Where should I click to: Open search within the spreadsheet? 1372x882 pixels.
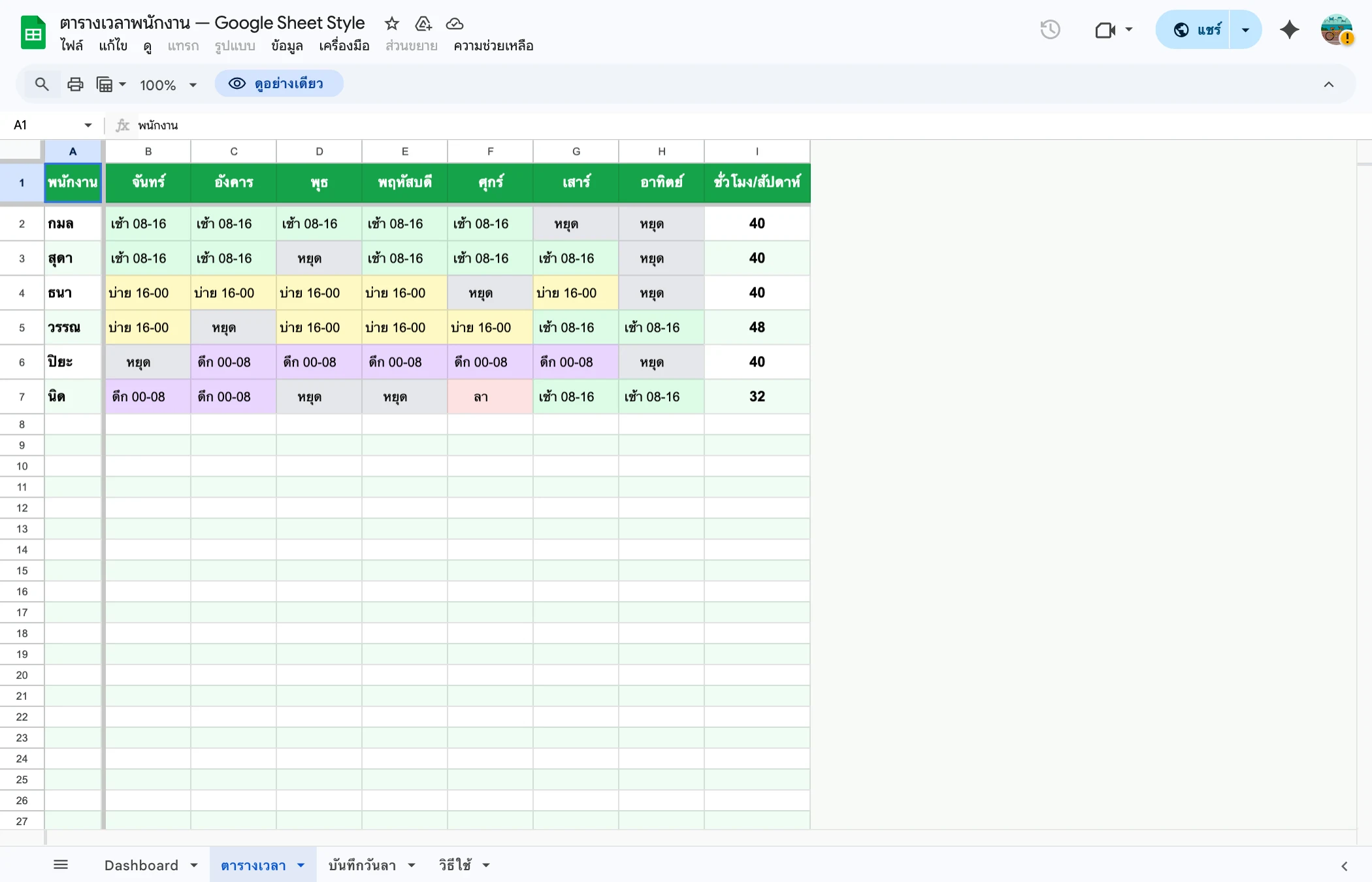(x=42, y=84)
